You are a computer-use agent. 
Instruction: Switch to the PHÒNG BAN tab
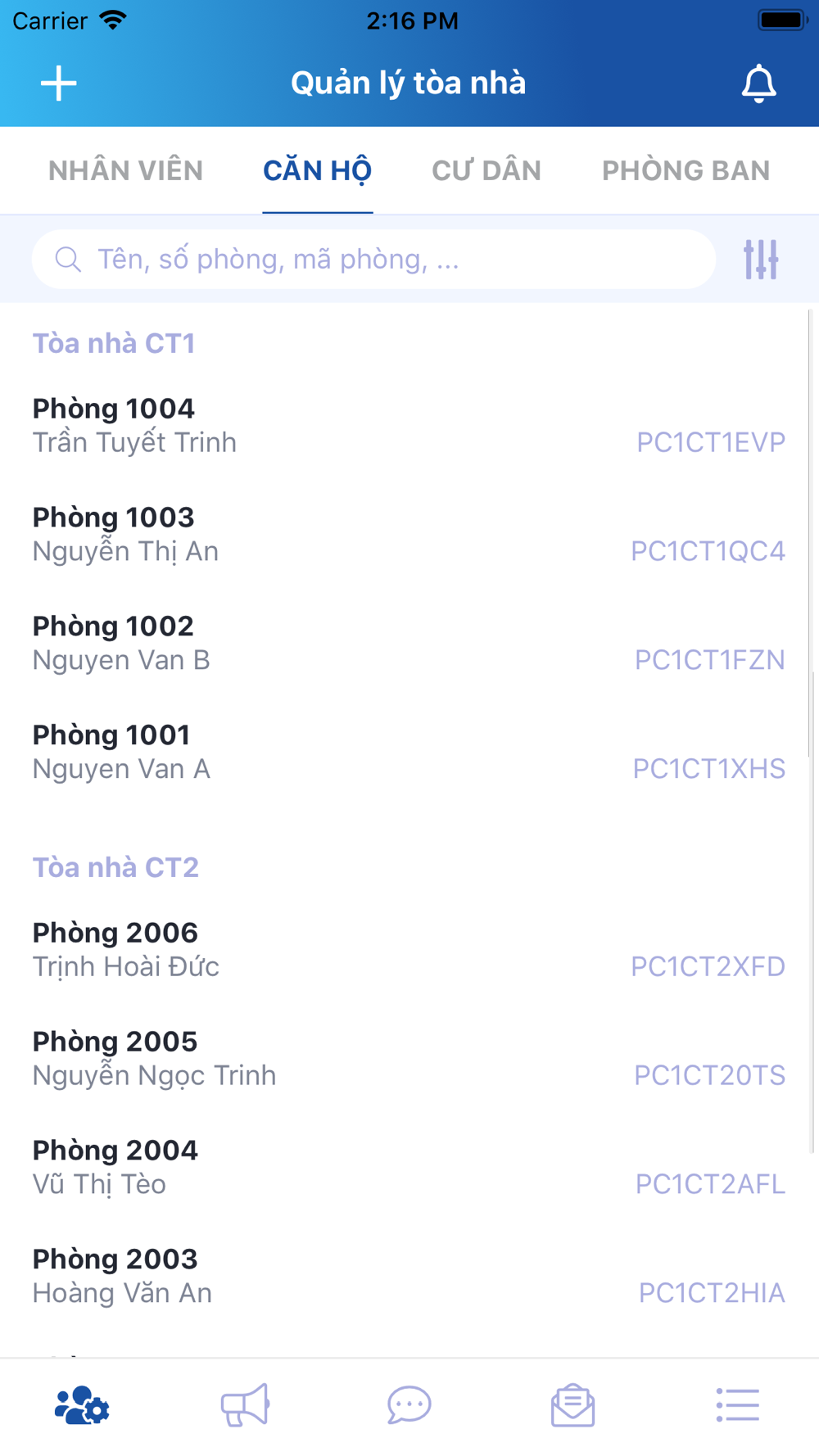tap(686, 170)
